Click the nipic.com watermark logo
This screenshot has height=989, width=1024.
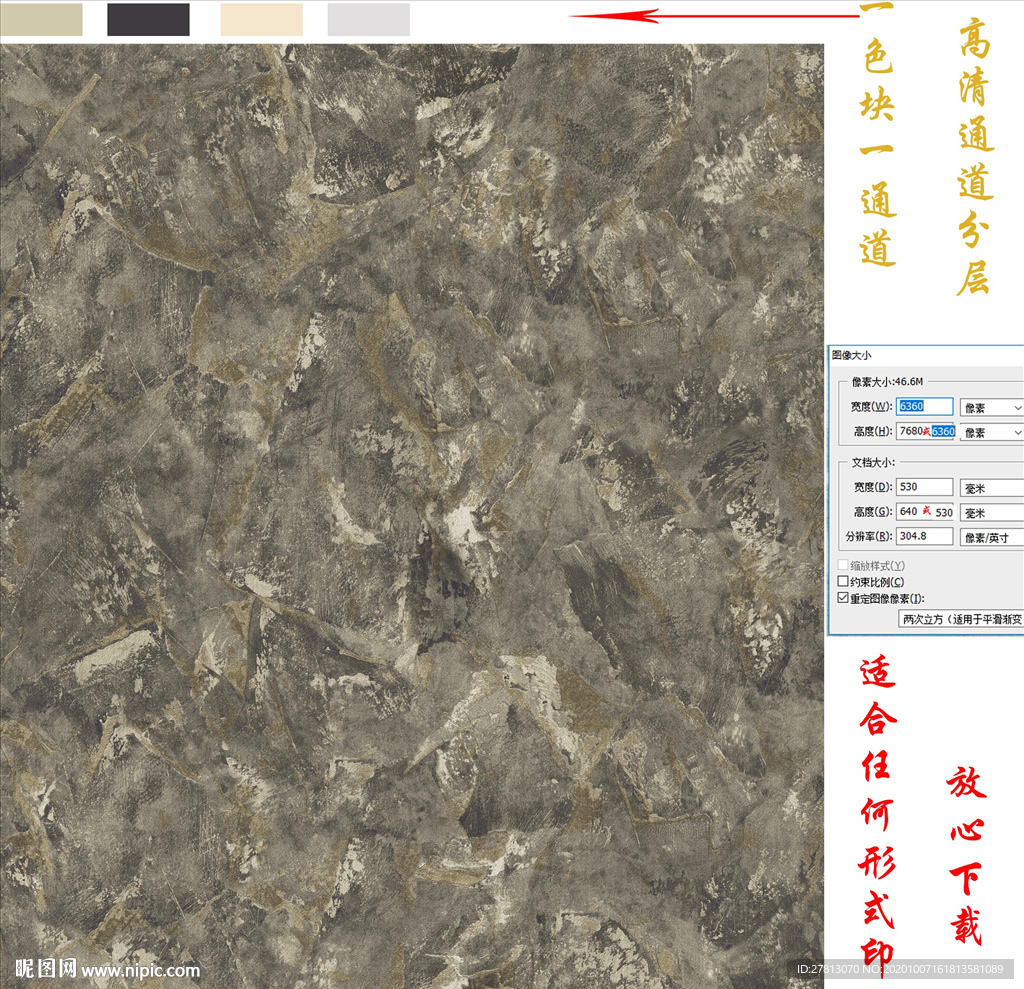[x=107, y=969]
